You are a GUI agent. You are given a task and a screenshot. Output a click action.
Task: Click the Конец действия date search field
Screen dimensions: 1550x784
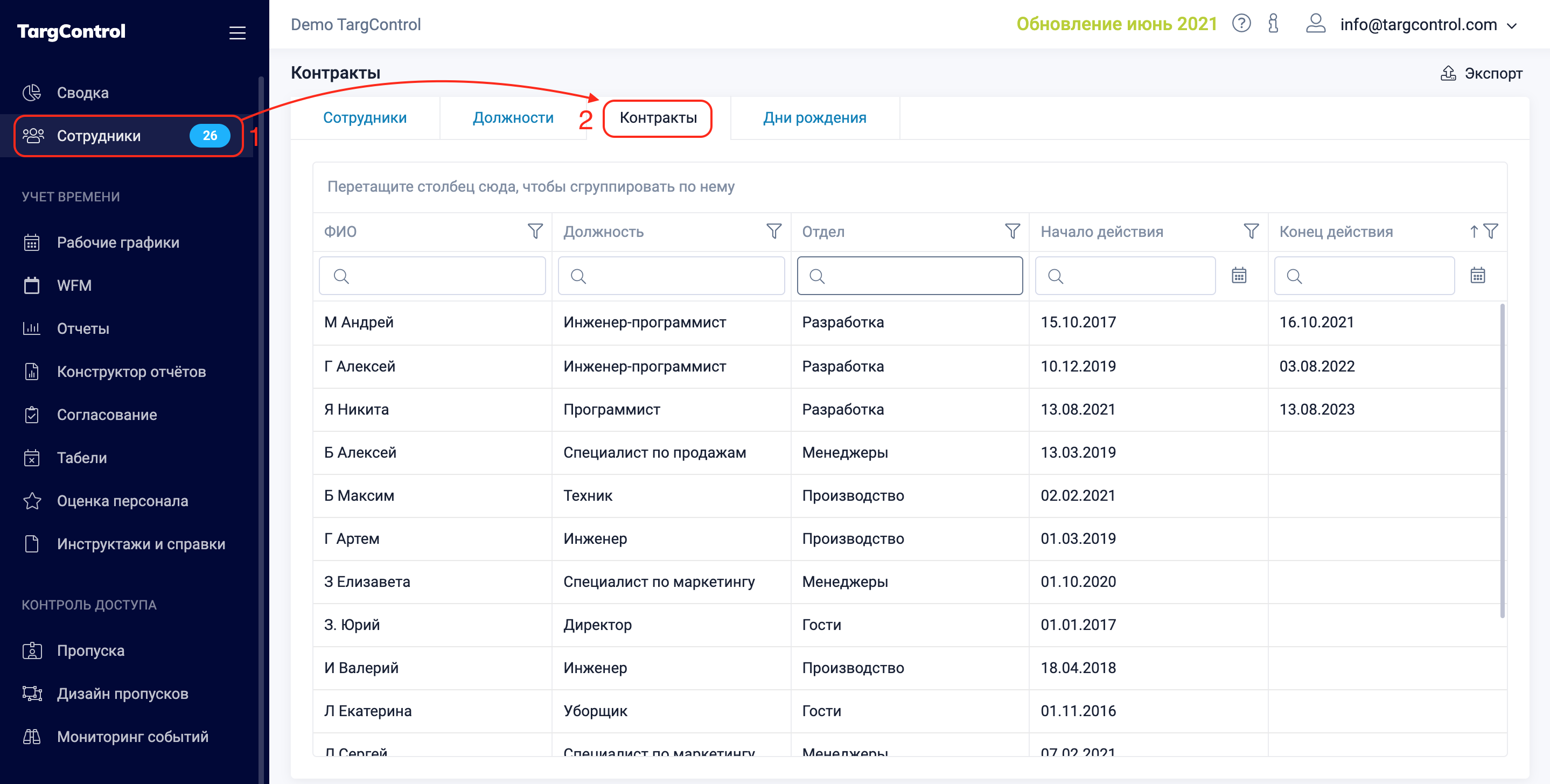[x=1364, y=276]
